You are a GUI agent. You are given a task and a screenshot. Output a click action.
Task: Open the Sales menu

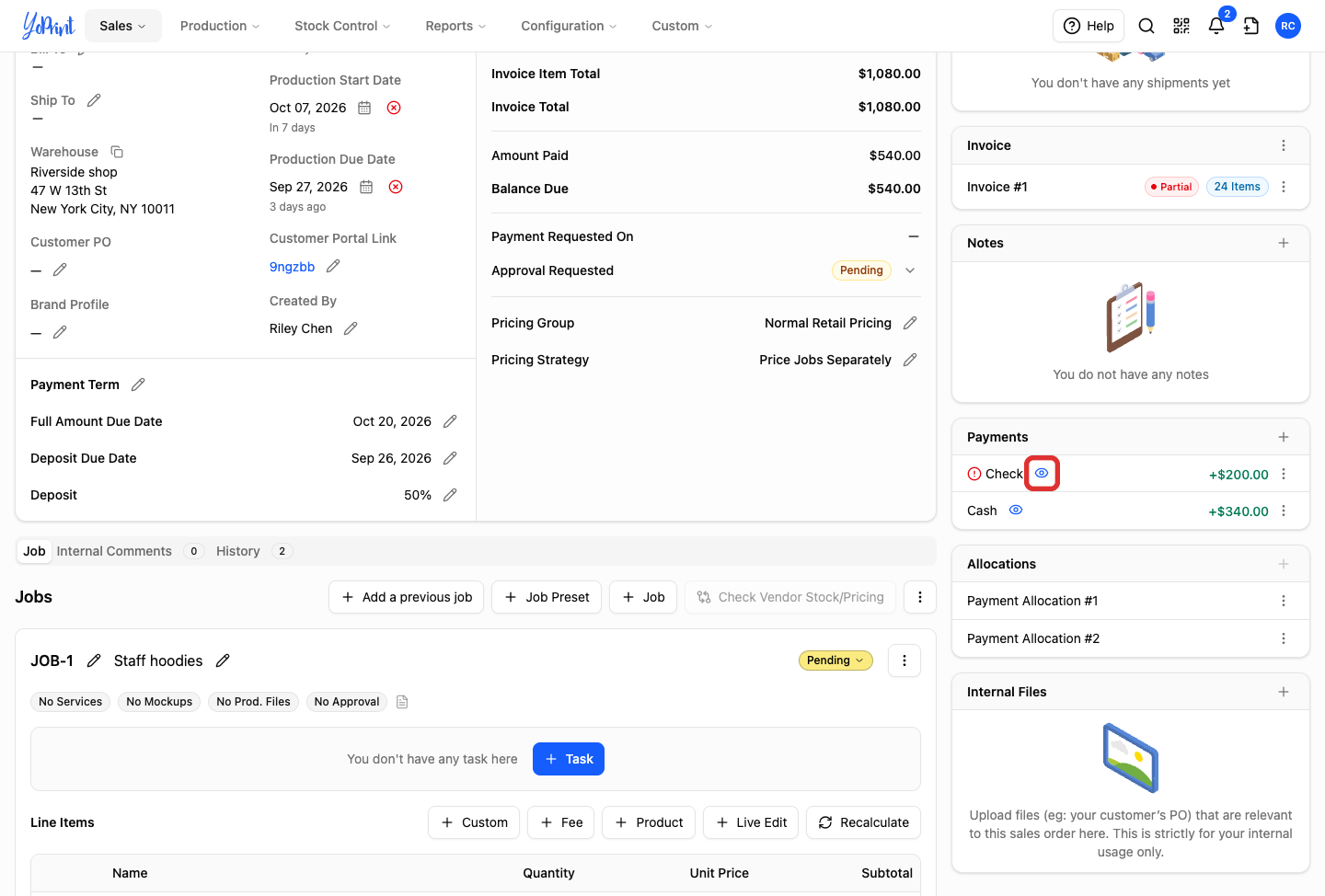(x=123, y=26)
